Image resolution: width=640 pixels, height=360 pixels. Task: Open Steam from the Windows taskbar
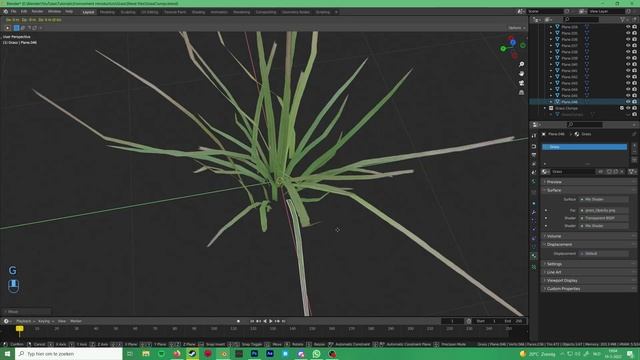pyautogui.click(x=192, y=353)
